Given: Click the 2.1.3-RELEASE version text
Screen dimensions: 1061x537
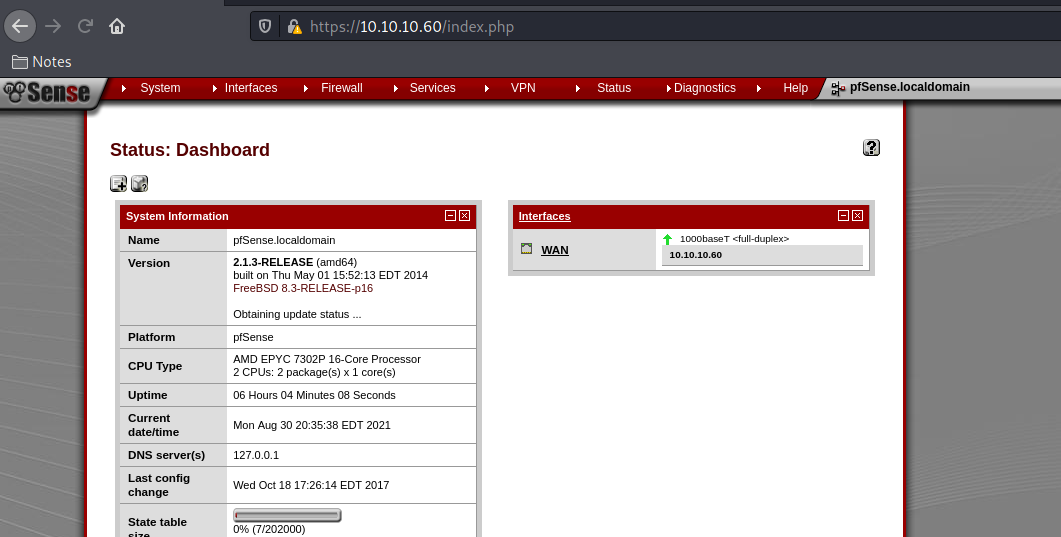Looking at the screenshot, I should [x=273, y=262].
